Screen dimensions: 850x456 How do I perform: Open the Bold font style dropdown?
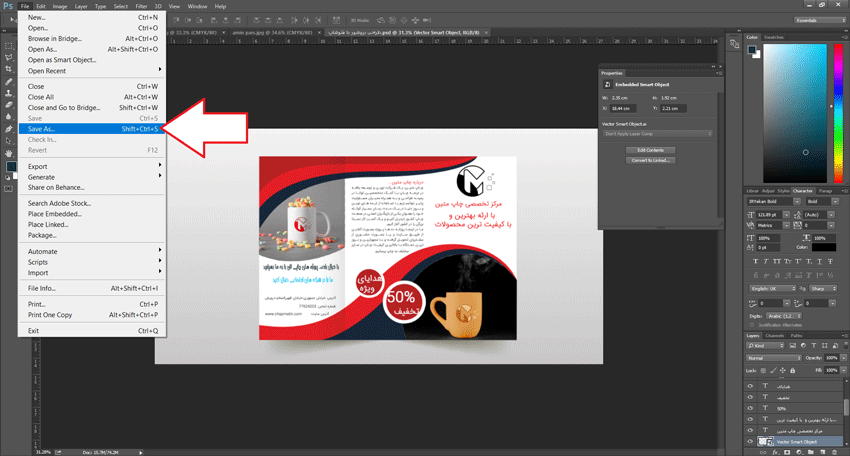coord(835,201)
